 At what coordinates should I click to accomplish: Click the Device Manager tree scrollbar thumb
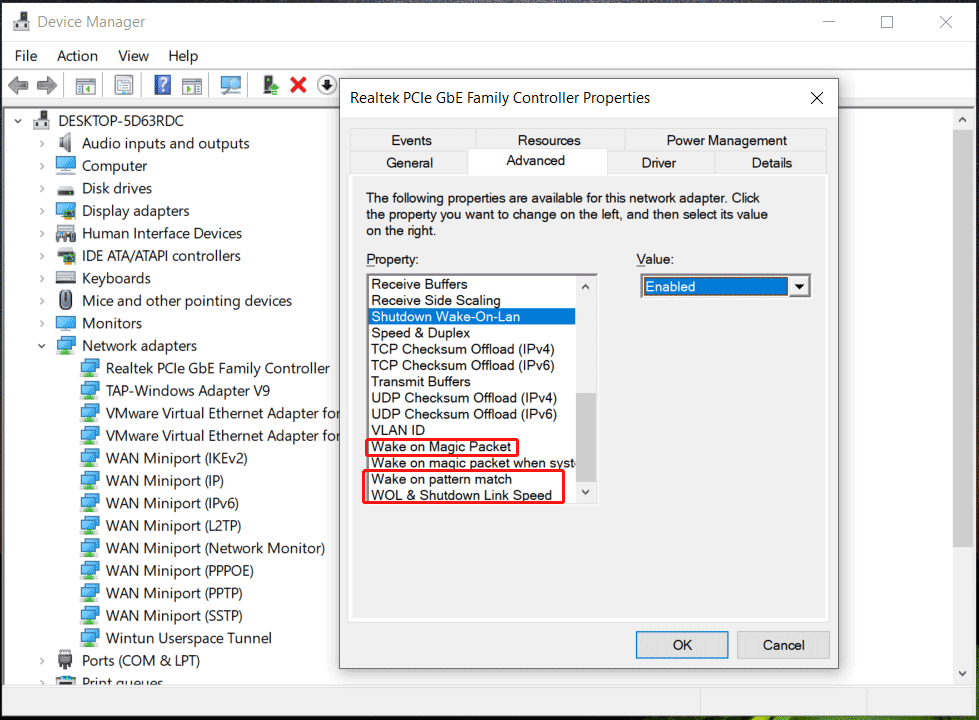coord(962,337)
